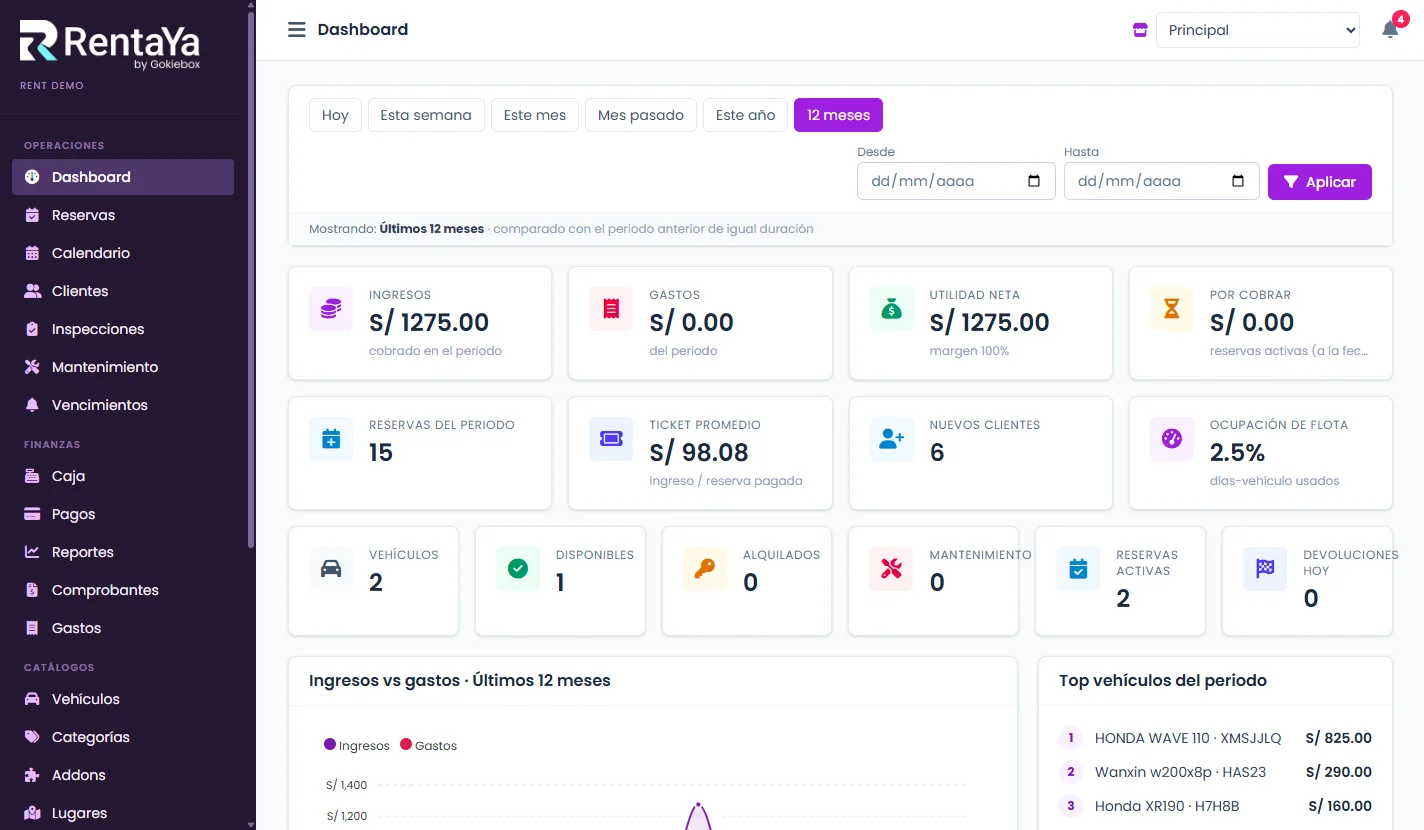
Task: Focus the Hasta date input field
Action: (1162, 182)
